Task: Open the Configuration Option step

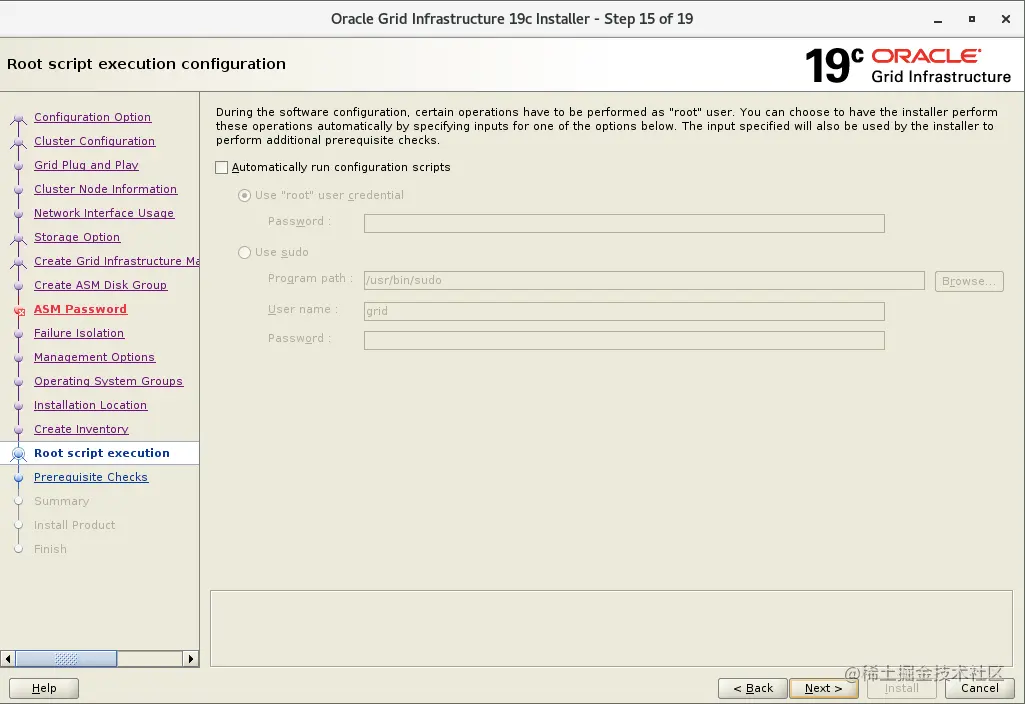Action: (x=92, y=117)
